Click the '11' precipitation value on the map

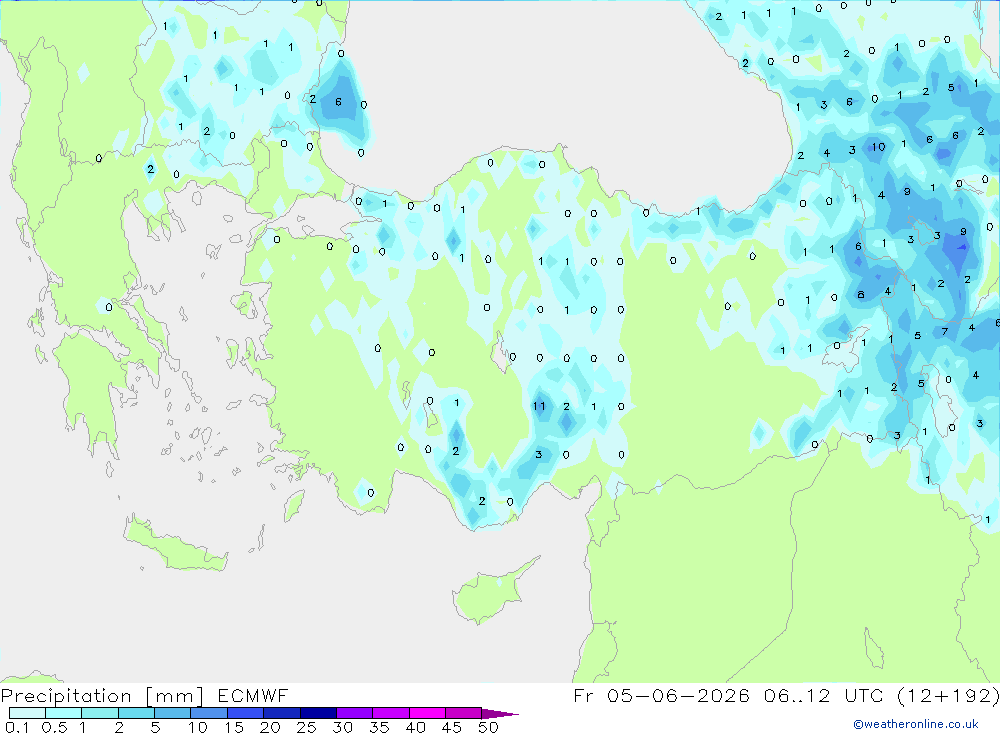pos(540,406)
